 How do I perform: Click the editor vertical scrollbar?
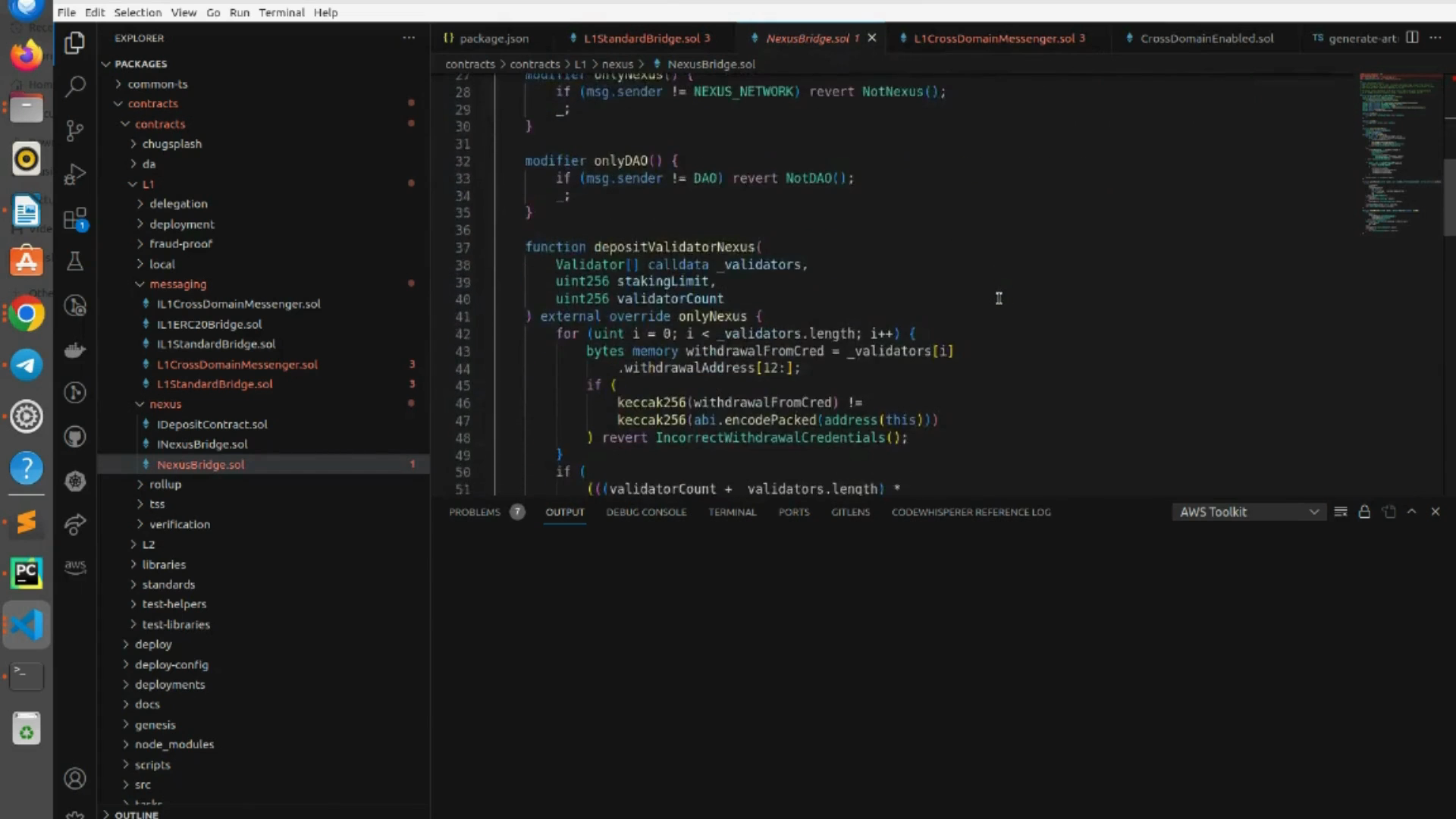1450,197
